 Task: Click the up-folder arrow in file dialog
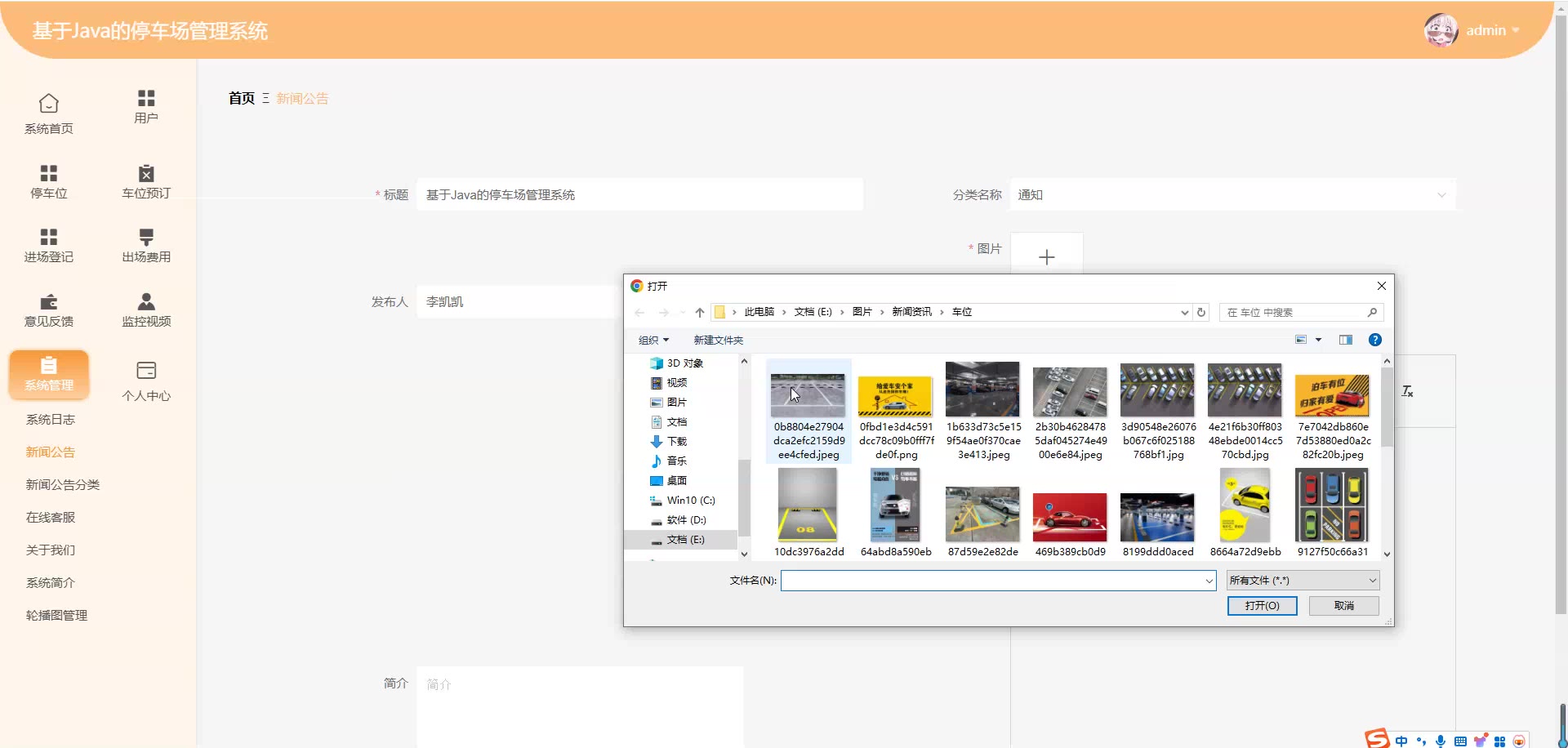pos(700,313)
